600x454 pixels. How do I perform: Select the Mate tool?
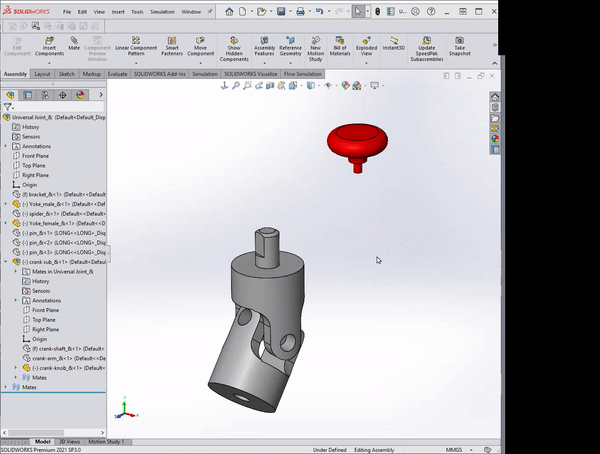click(x=74, y=48)
